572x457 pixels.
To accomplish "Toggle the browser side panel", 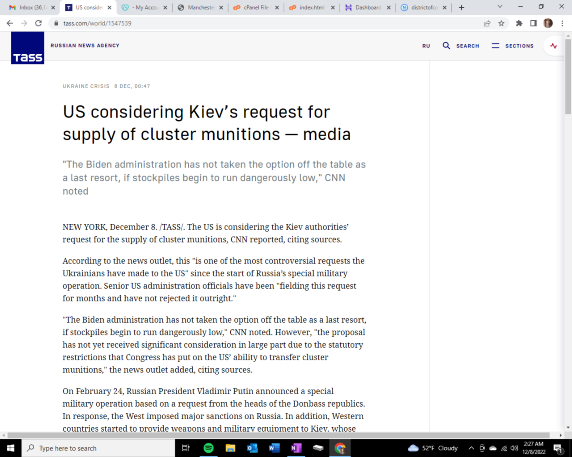I will point(533,23).
